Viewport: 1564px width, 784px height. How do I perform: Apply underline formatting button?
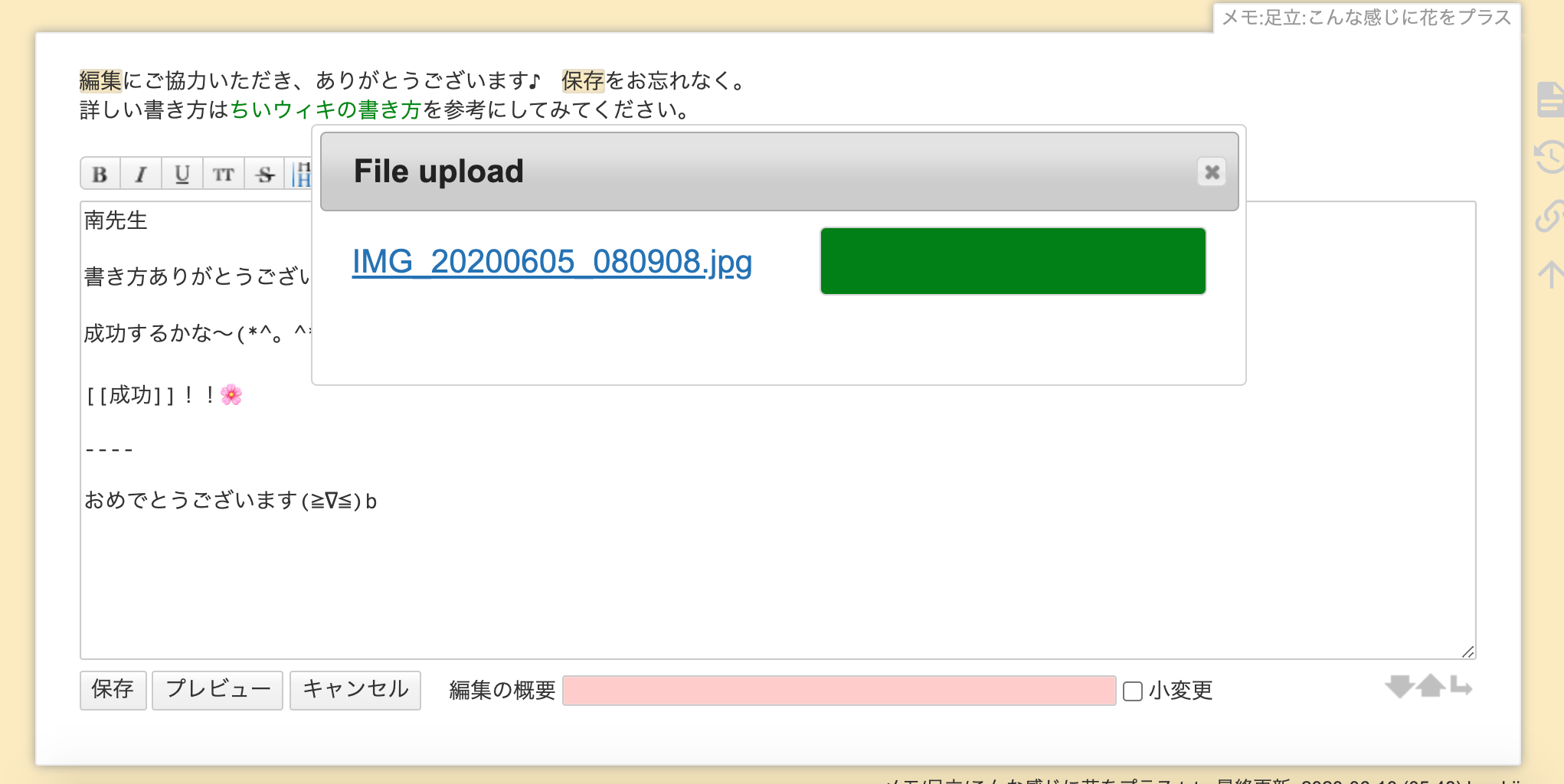[182, 174]
